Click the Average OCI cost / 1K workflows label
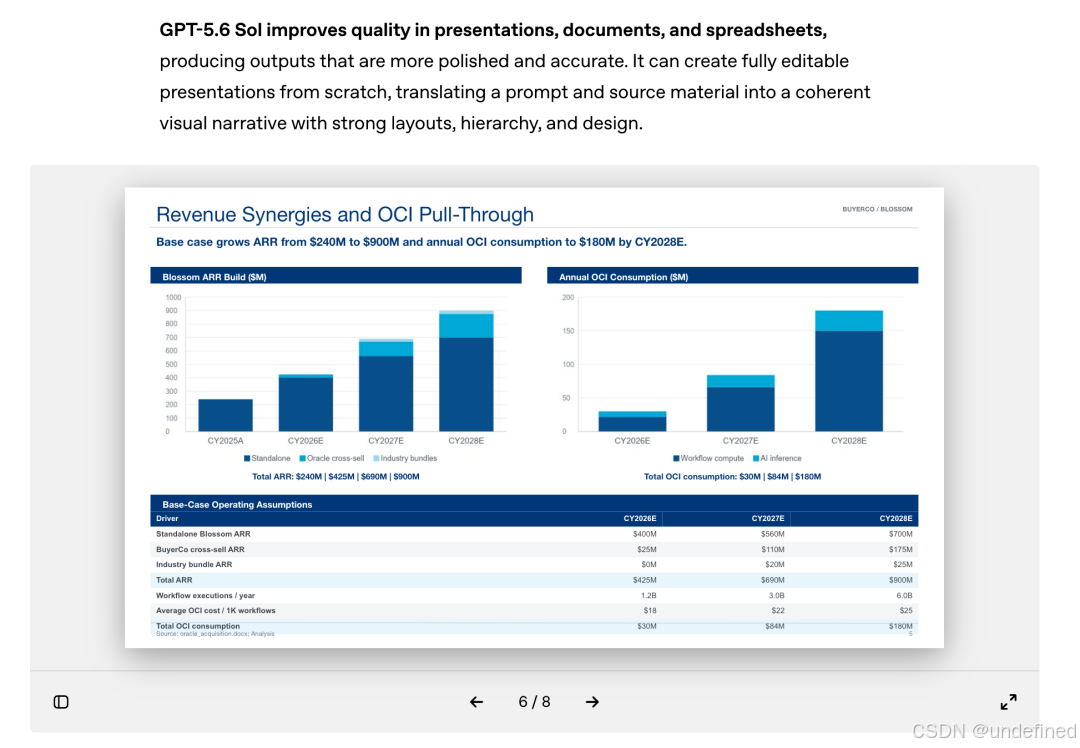Image resolution: width=1080 pixels, height=748 pixels. point(216,611)
